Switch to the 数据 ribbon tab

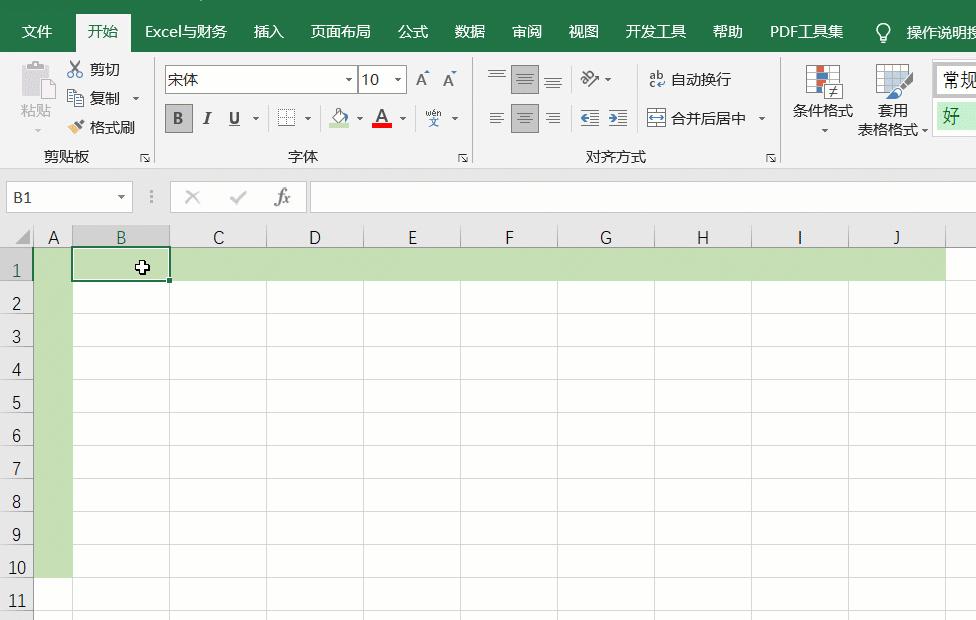coord(469,31)
